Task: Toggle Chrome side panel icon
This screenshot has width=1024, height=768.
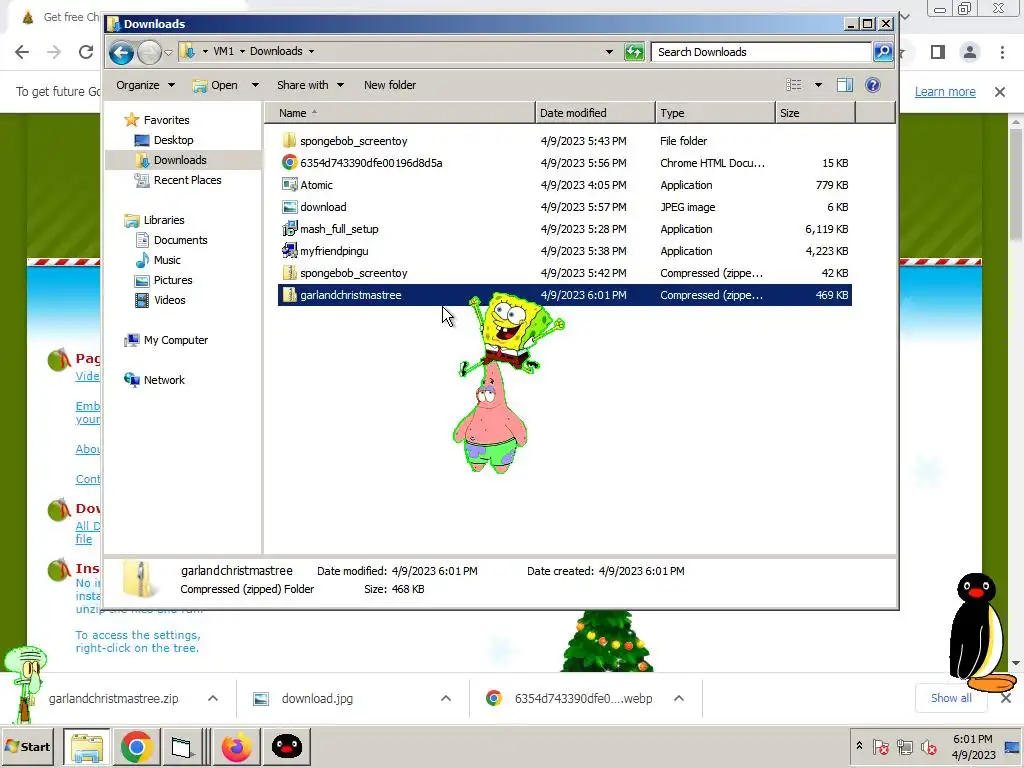Action: pos(938,52)
